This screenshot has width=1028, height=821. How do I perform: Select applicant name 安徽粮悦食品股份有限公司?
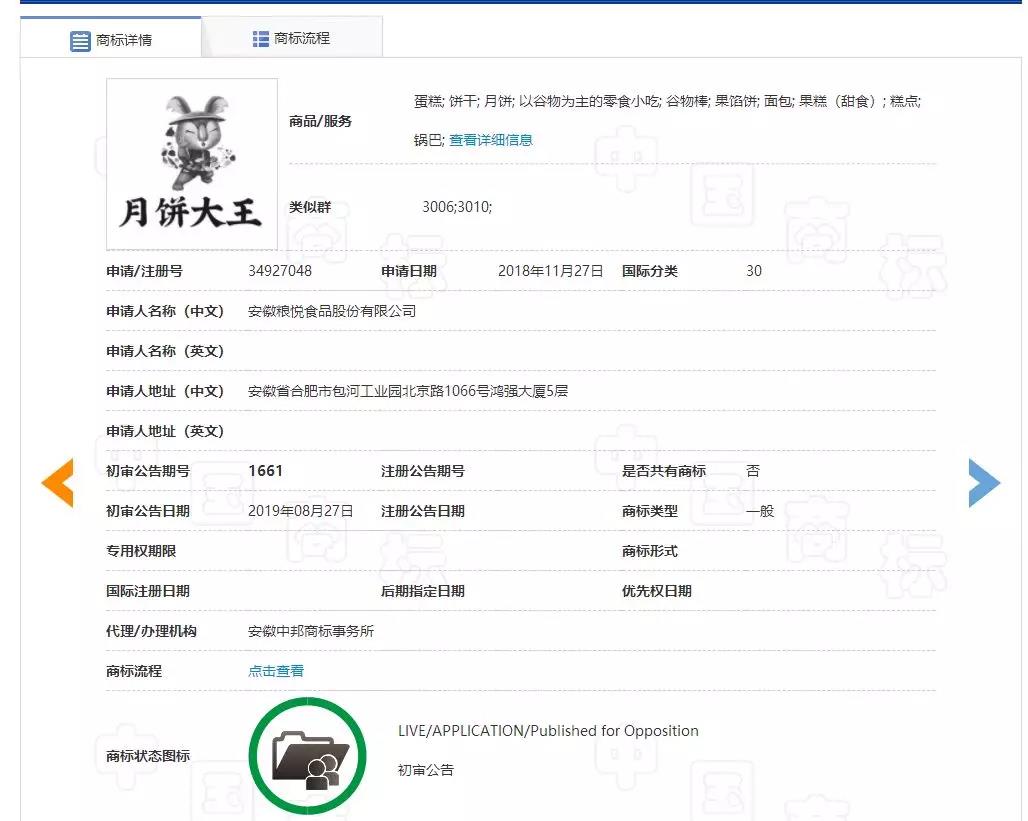tap(332, 311)
